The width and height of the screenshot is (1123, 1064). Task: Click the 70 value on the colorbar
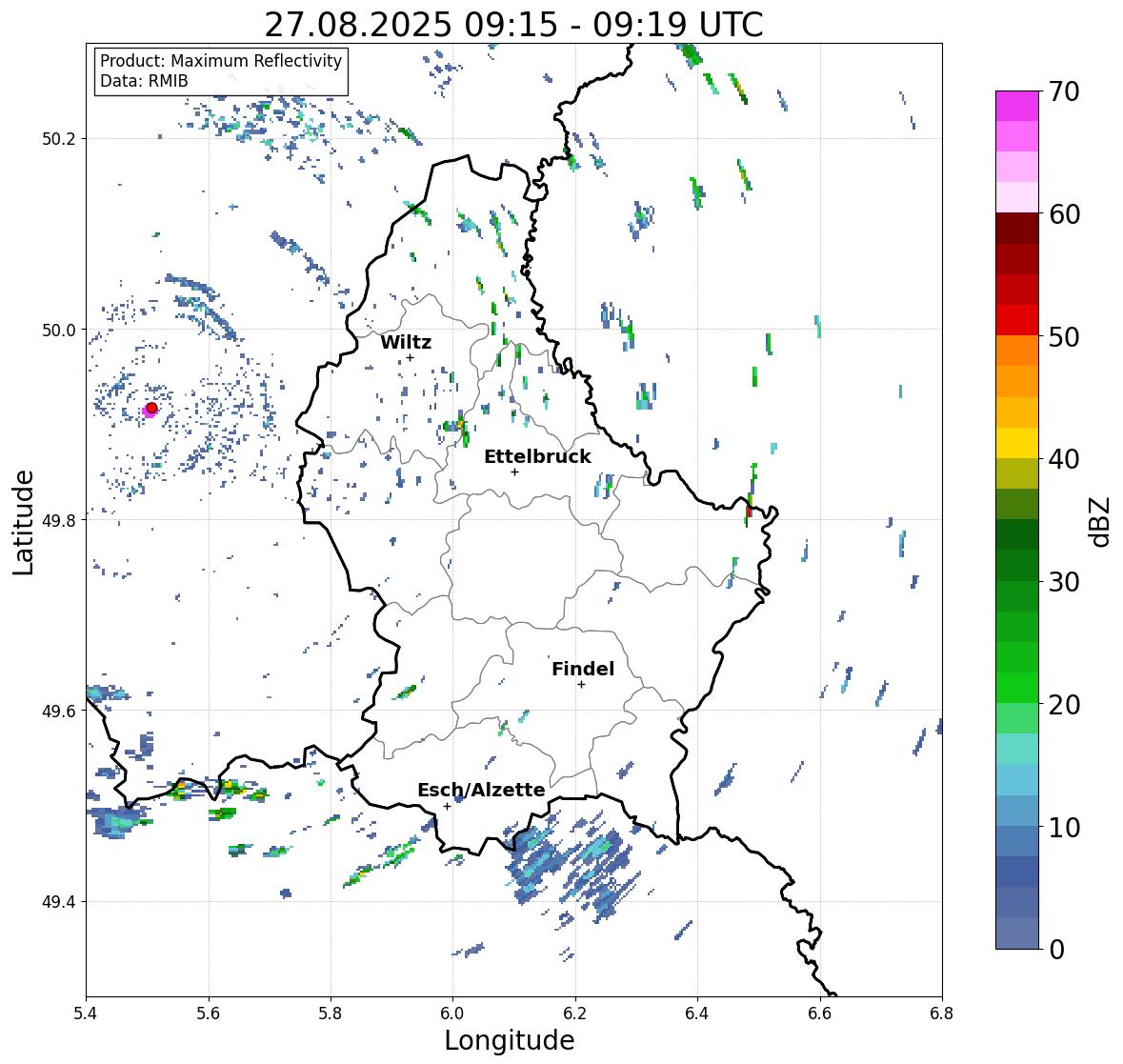[1064, 91]
